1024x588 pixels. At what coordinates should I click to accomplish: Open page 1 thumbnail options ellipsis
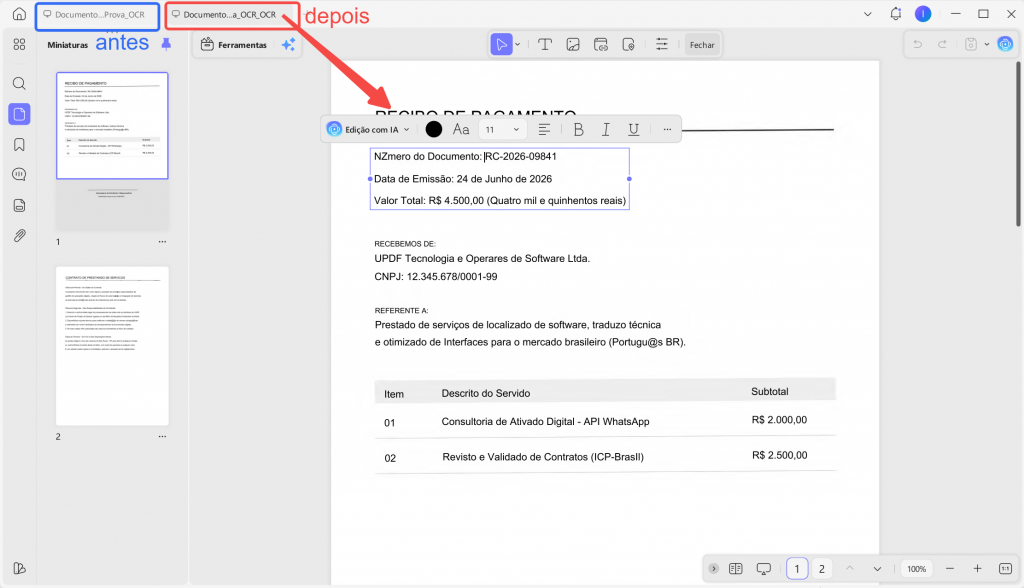(162, 242)
